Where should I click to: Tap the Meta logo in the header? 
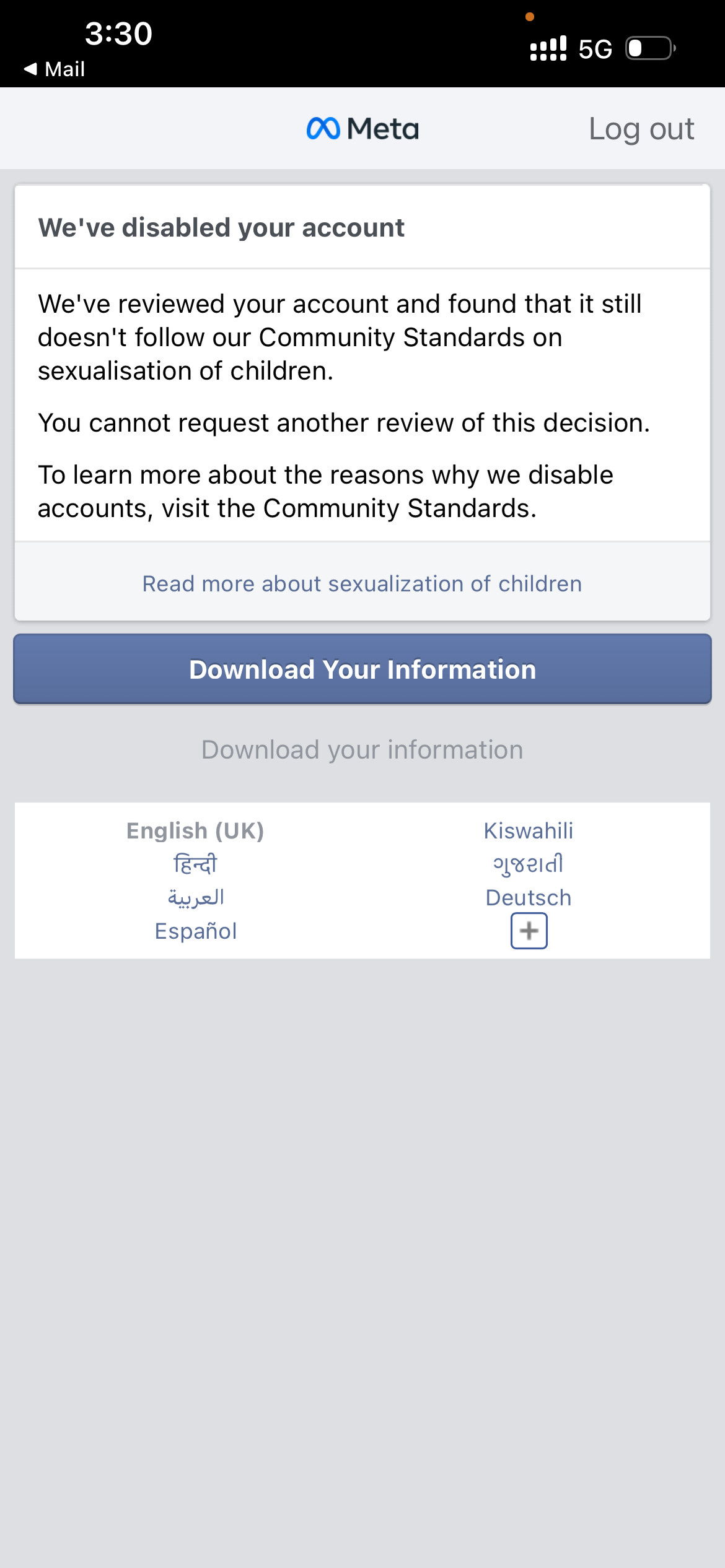click(x=362, y=129)
